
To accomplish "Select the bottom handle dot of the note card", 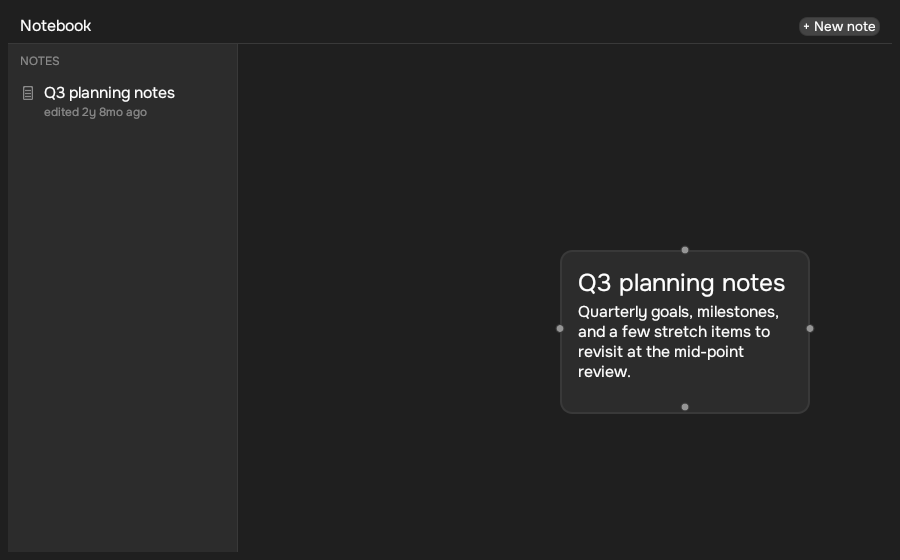I will (x=685, y=407).
